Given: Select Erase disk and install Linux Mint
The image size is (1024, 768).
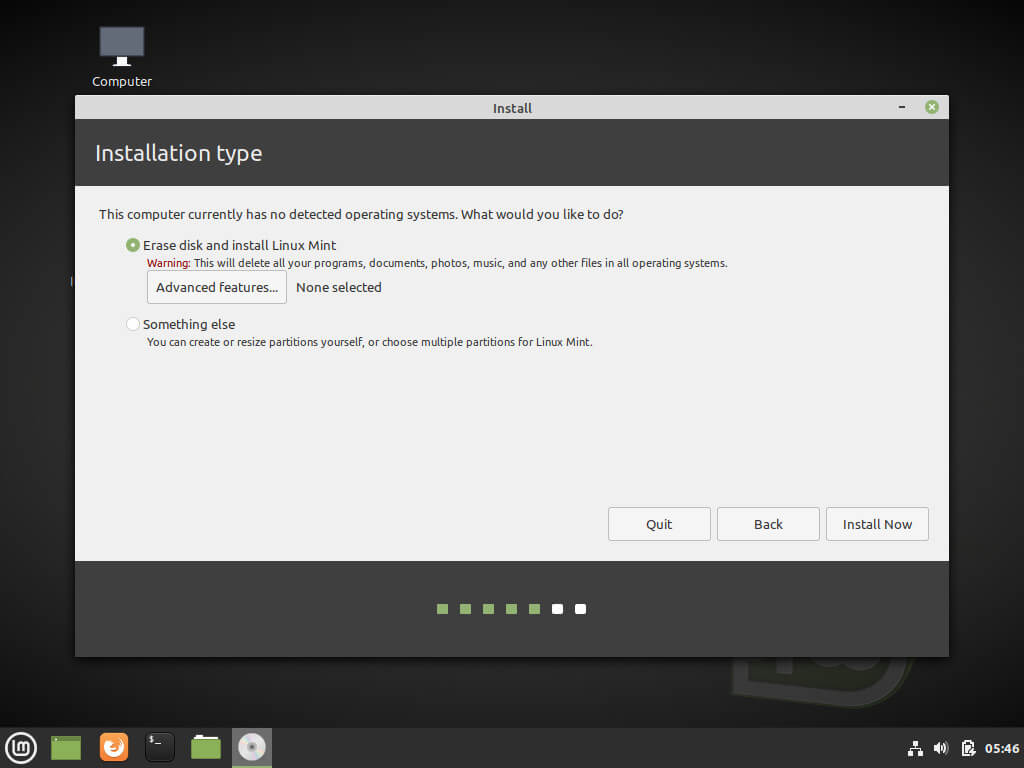Looking at the screenshot, I should click(x=133, y=245).
